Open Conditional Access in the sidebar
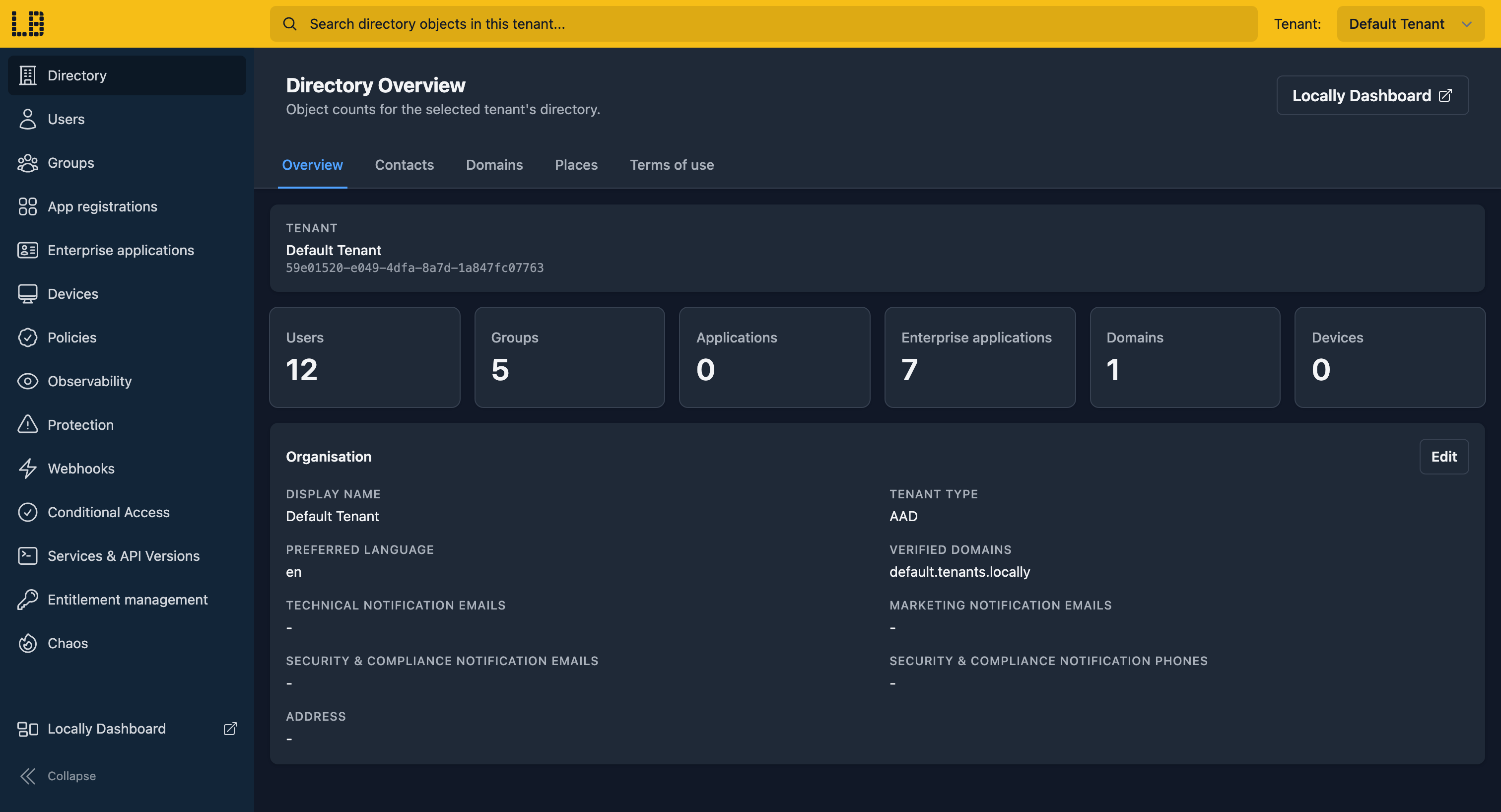This screenshot has width=1501, height=812. pos(127,513)
